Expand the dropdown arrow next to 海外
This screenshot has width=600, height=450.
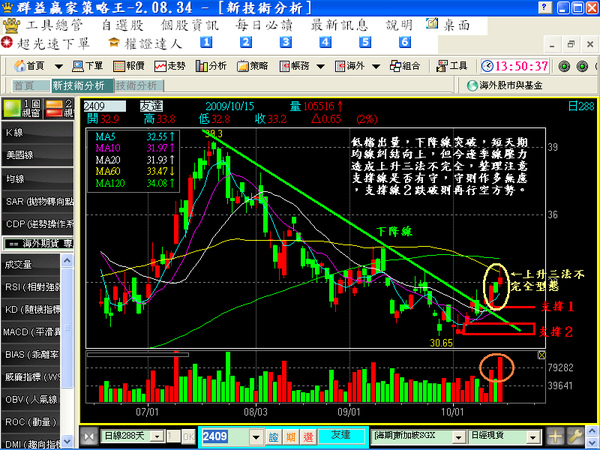click(x=376, y=67)
